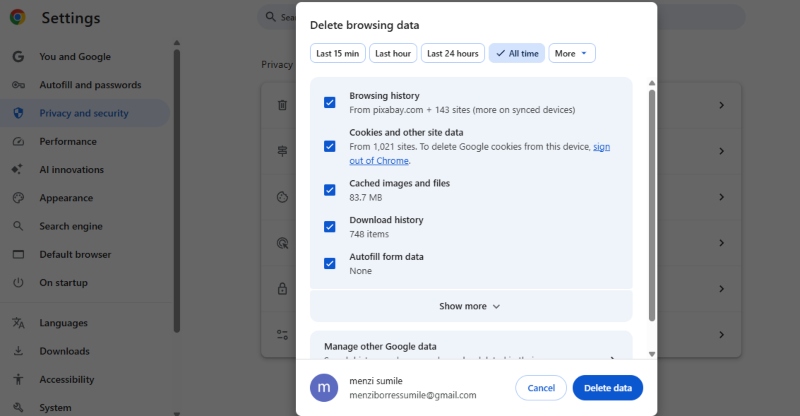Click the Downloads arrow icon in sidebar

(x=18, y=351)
